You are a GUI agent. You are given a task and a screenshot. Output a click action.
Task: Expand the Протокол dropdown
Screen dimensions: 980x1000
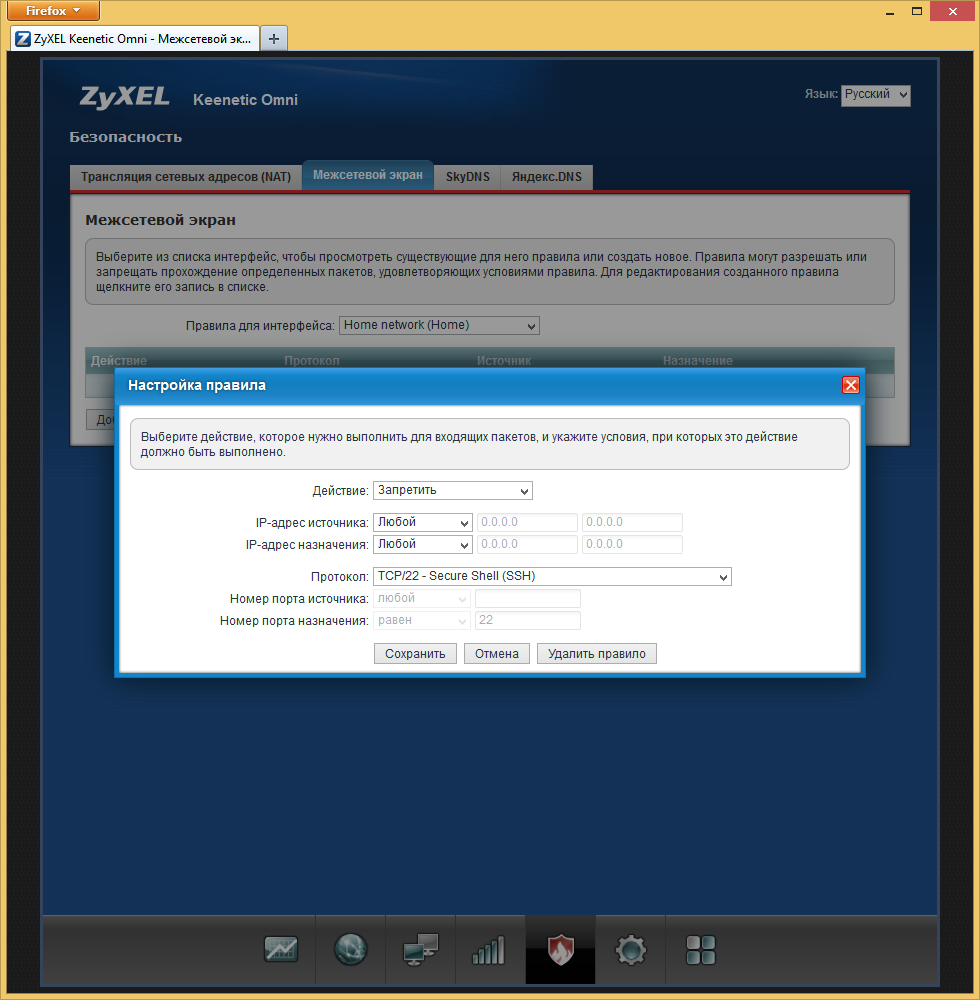tap(552, 577)
